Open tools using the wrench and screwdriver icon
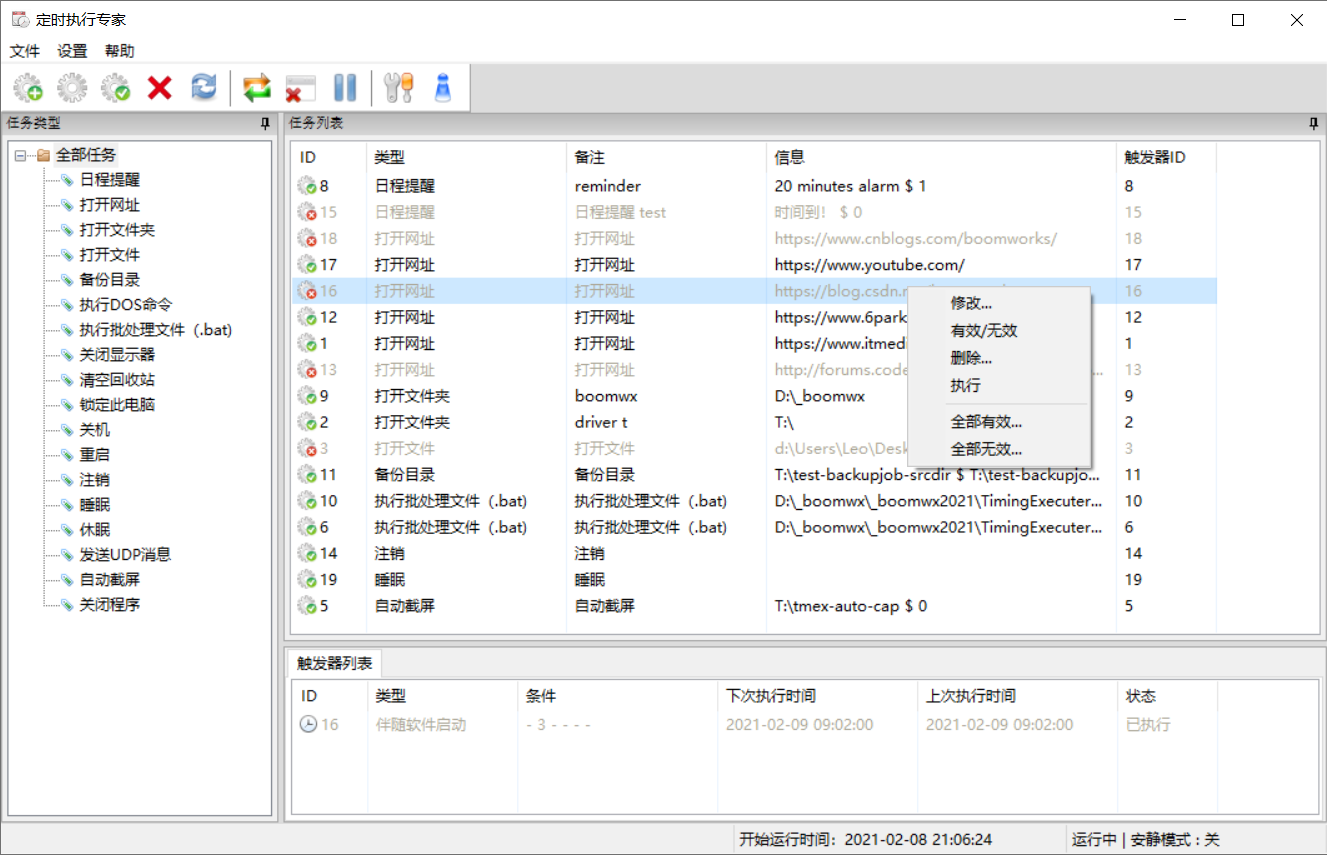This screenshot has height=855, width=1327. (x=398, y=87)
